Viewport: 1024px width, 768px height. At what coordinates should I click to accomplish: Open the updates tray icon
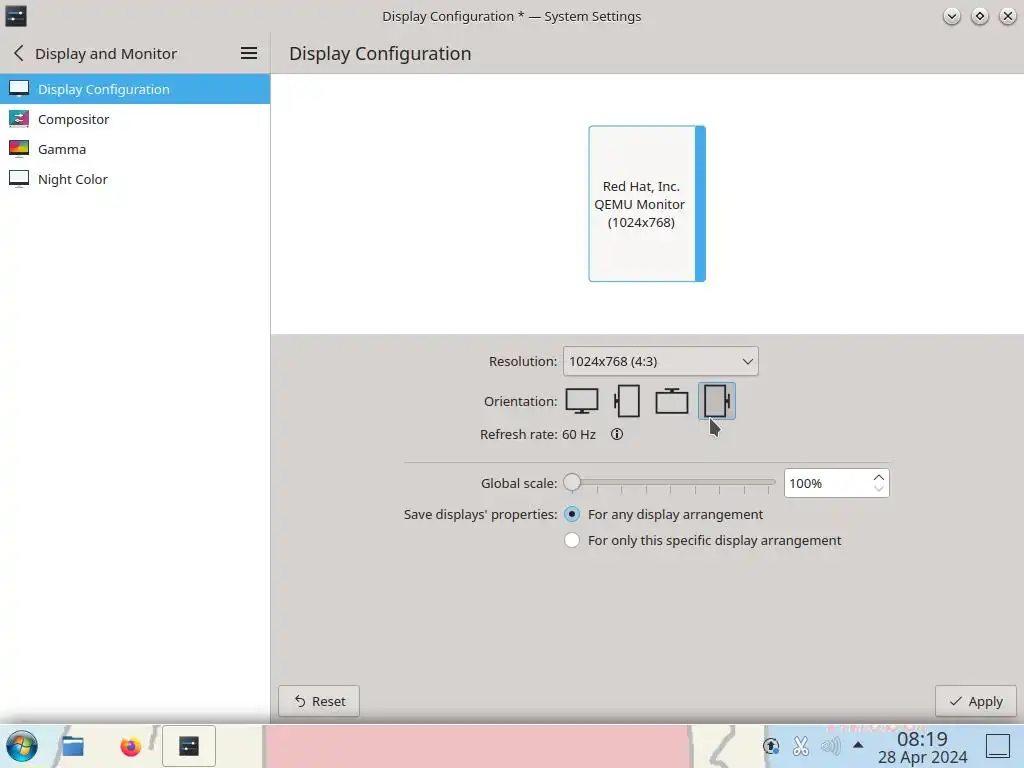771,746
